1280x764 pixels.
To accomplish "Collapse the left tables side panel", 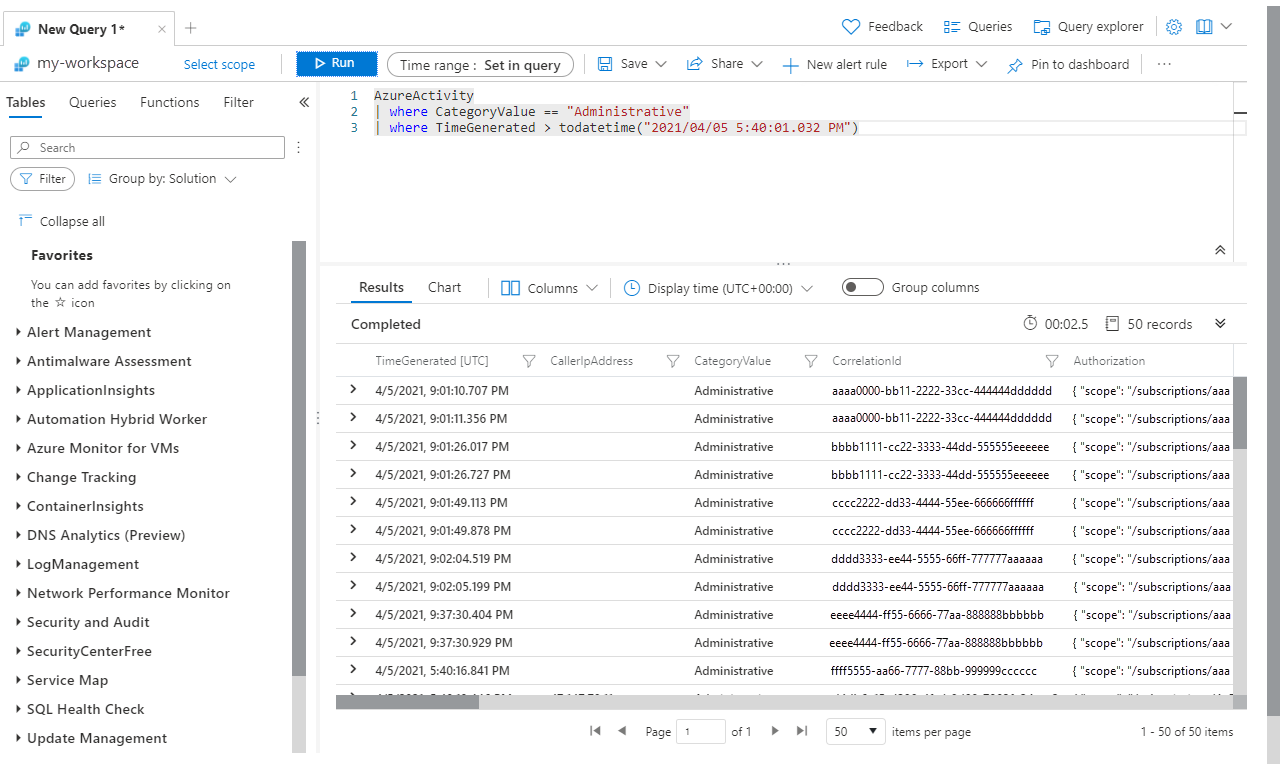I will [304, 102].
